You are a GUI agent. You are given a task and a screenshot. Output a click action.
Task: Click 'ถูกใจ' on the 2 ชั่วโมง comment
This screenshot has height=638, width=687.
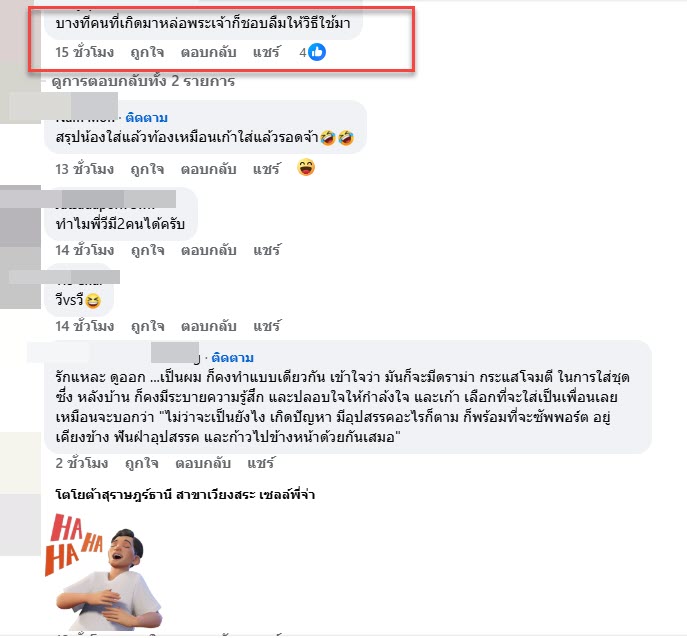click(x=142, y=463)
